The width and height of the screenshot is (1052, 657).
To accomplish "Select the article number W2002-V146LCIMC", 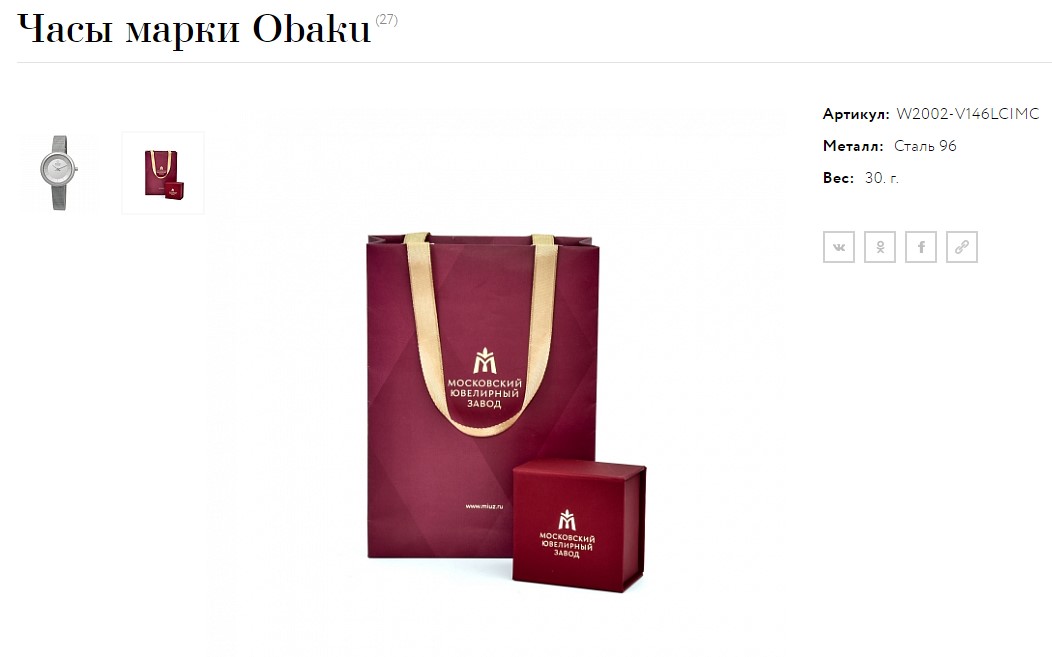I will click(967, 113).
